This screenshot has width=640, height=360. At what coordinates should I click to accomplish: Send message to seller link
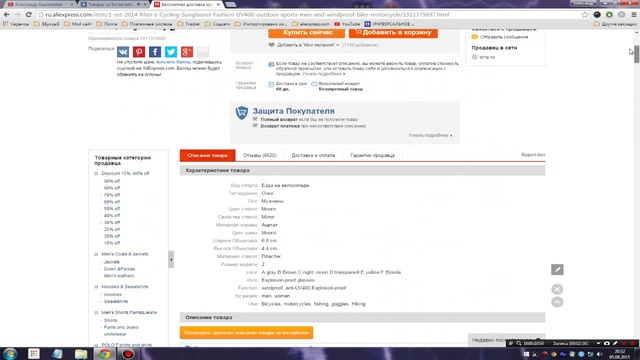(x=504, y=37)
